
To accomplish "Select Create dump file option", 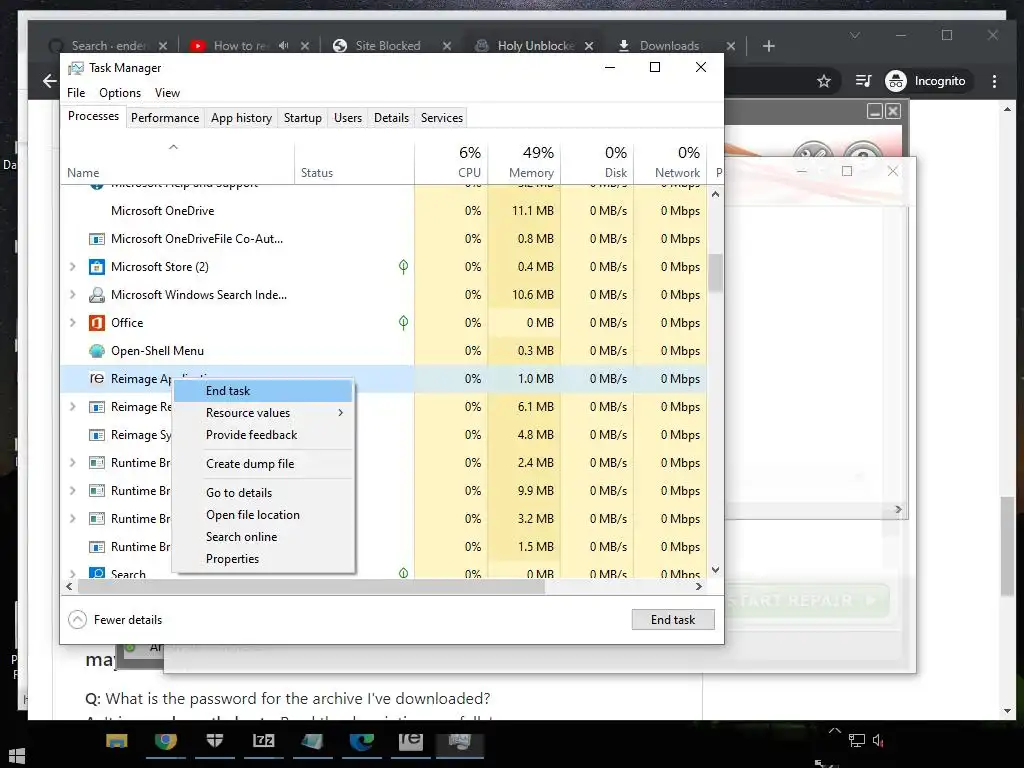I will pyautogui.click(x=263, y=464).
